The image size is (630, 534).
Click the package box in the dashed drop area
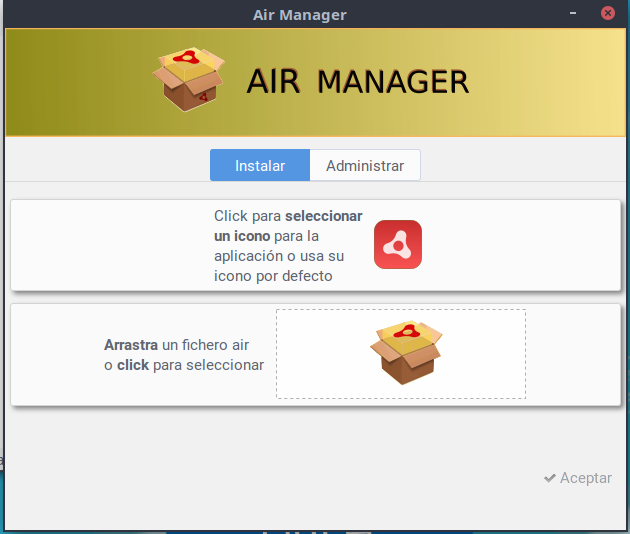click(x=406, y=352)
